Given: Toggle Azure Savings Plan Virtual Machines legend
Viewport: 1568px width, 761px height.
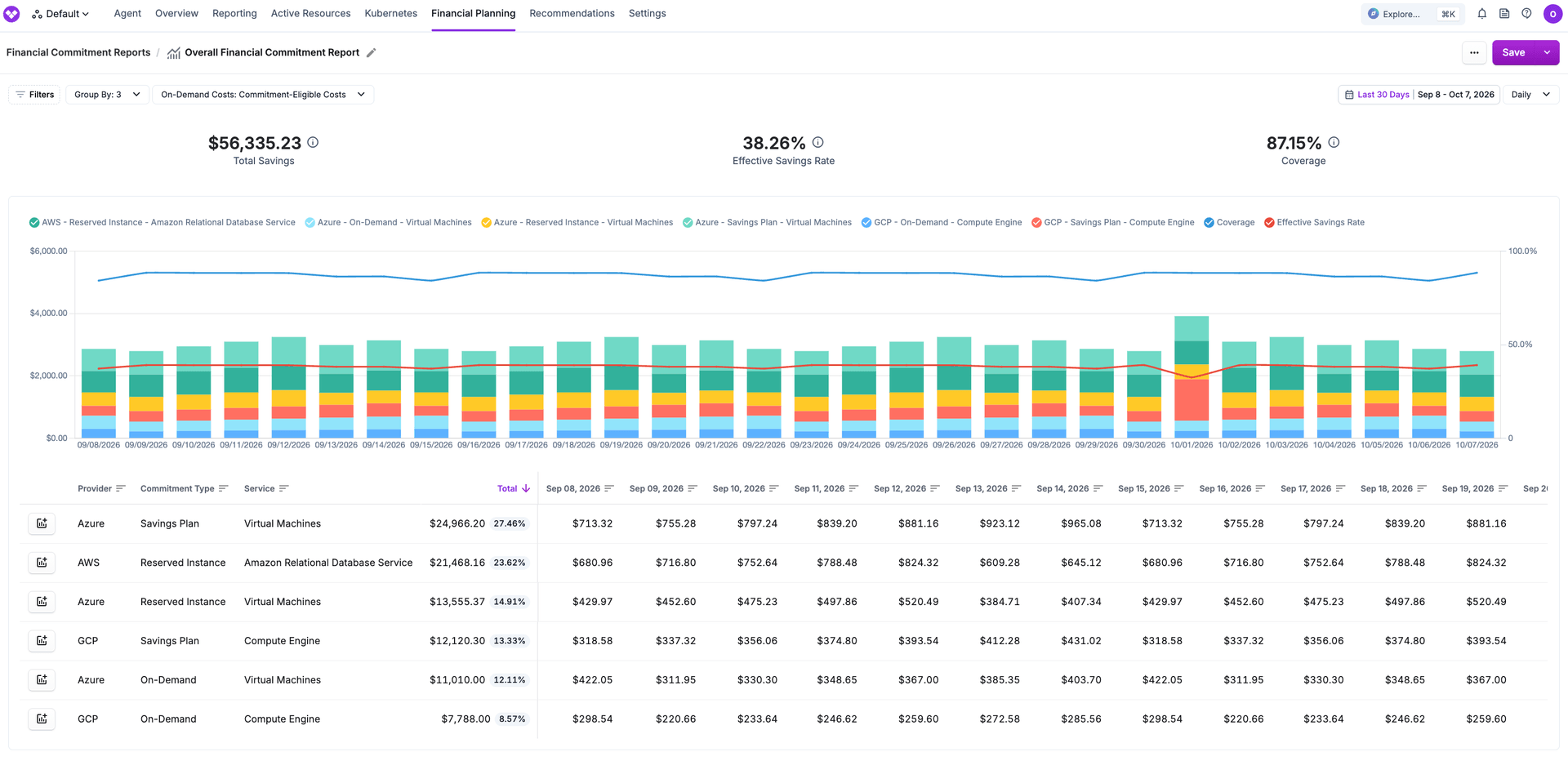Looking at the screenshot, I should point(768,223).
